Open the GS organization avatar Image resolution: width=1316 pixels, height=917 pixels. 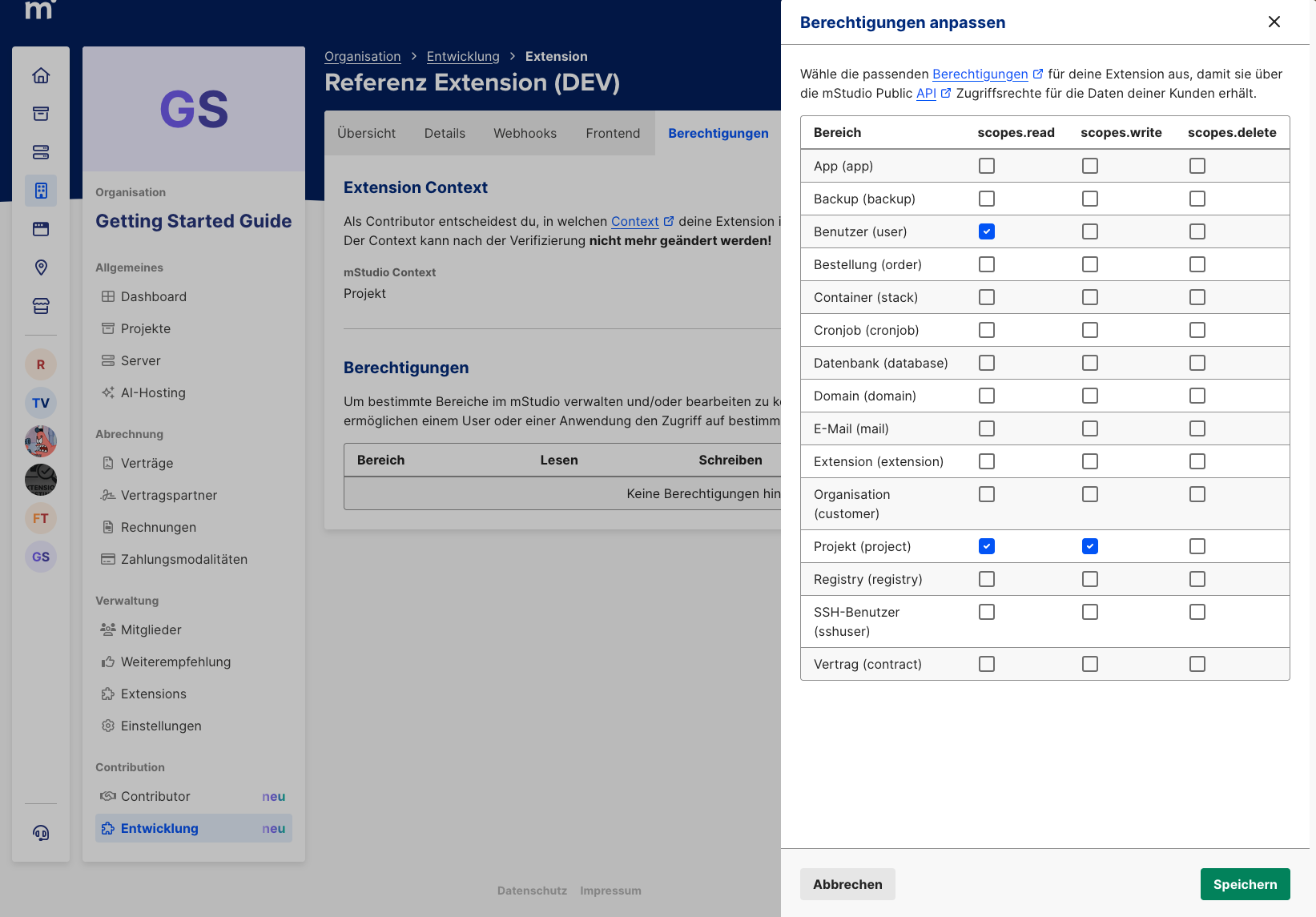point(41,557)
